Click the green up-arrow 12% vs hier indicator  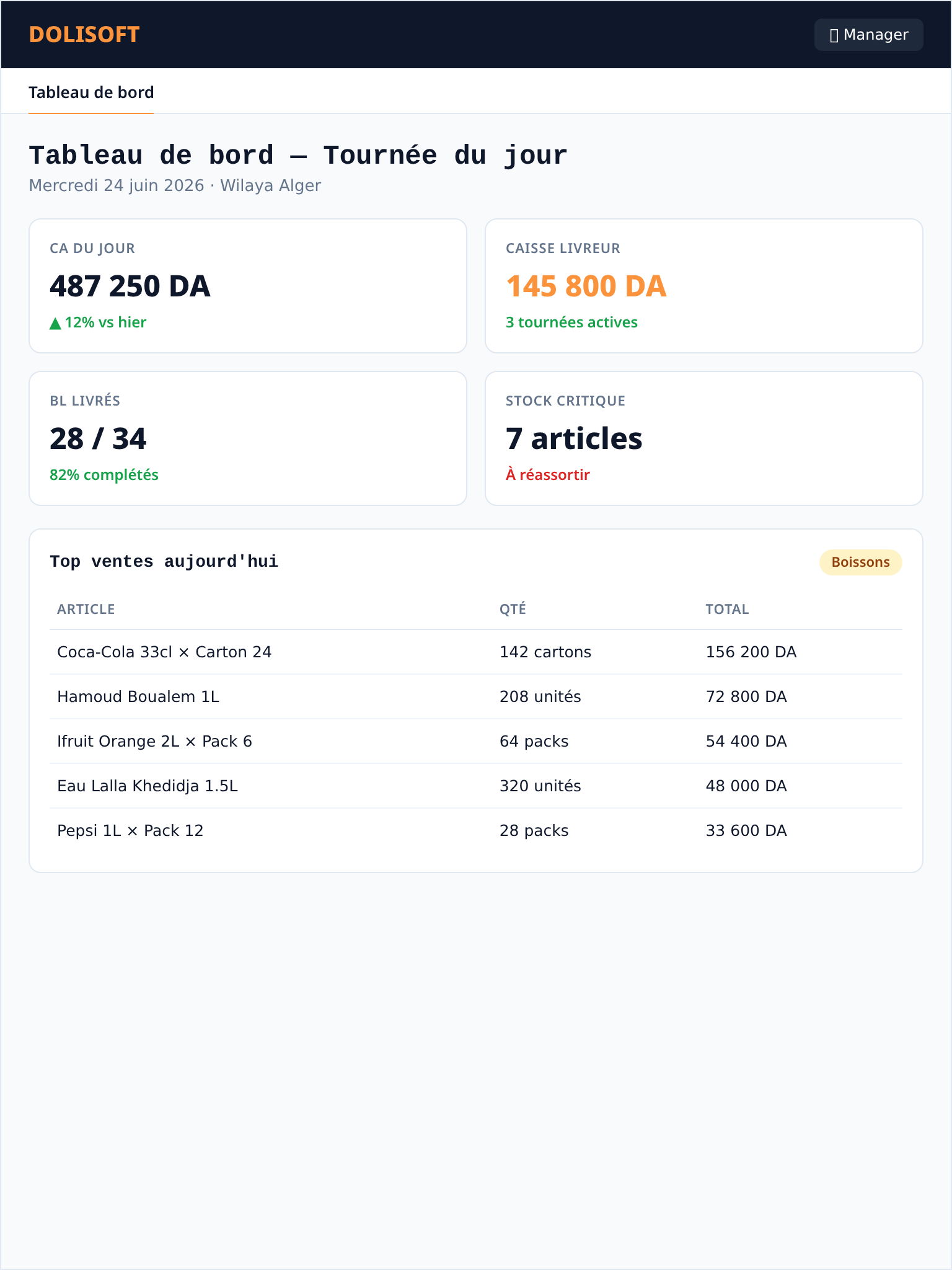[x=98, y=322]
